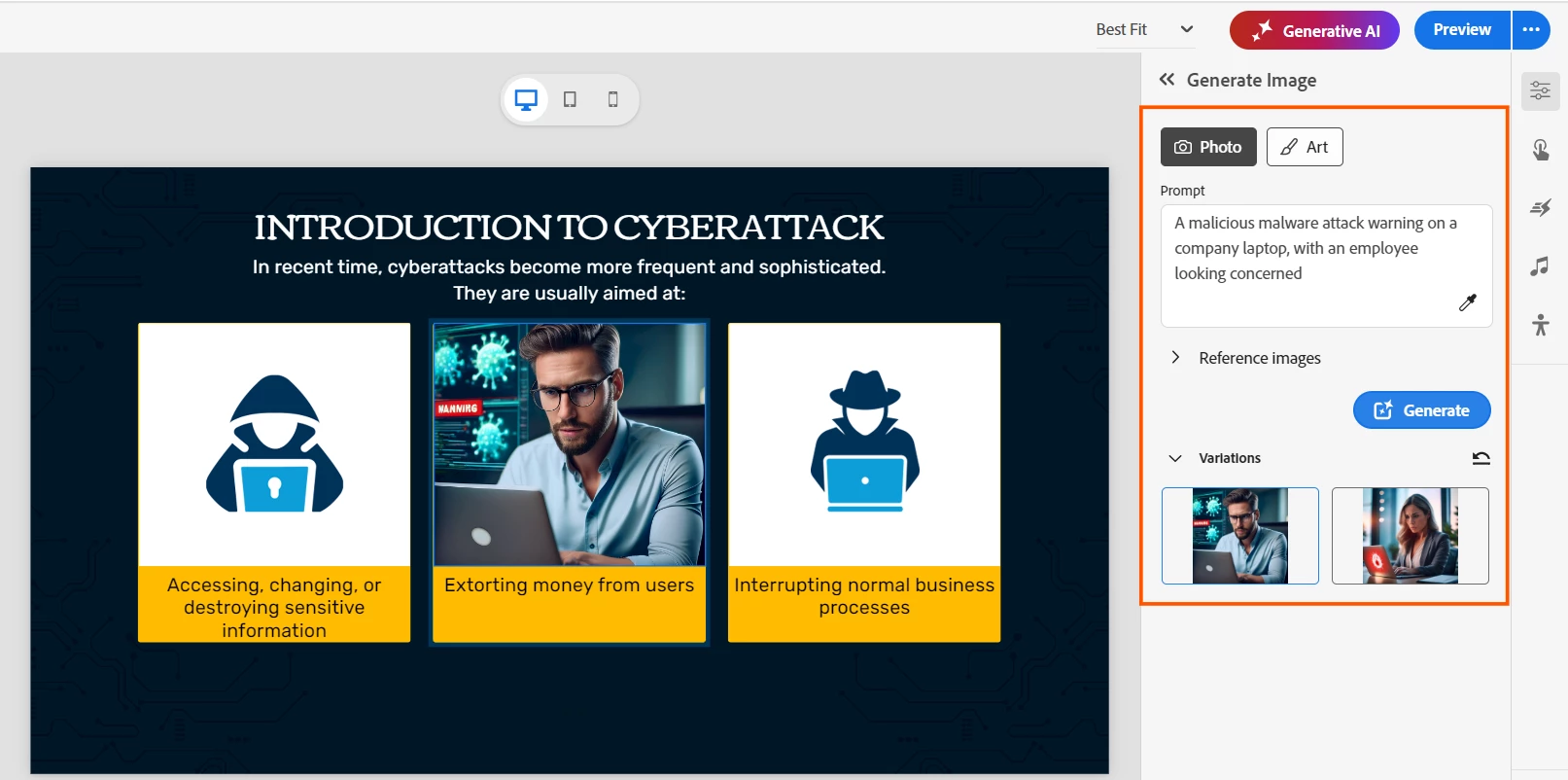Collapse the Variations section
Screen dimensions: 1568x780
click(1175, 458)
